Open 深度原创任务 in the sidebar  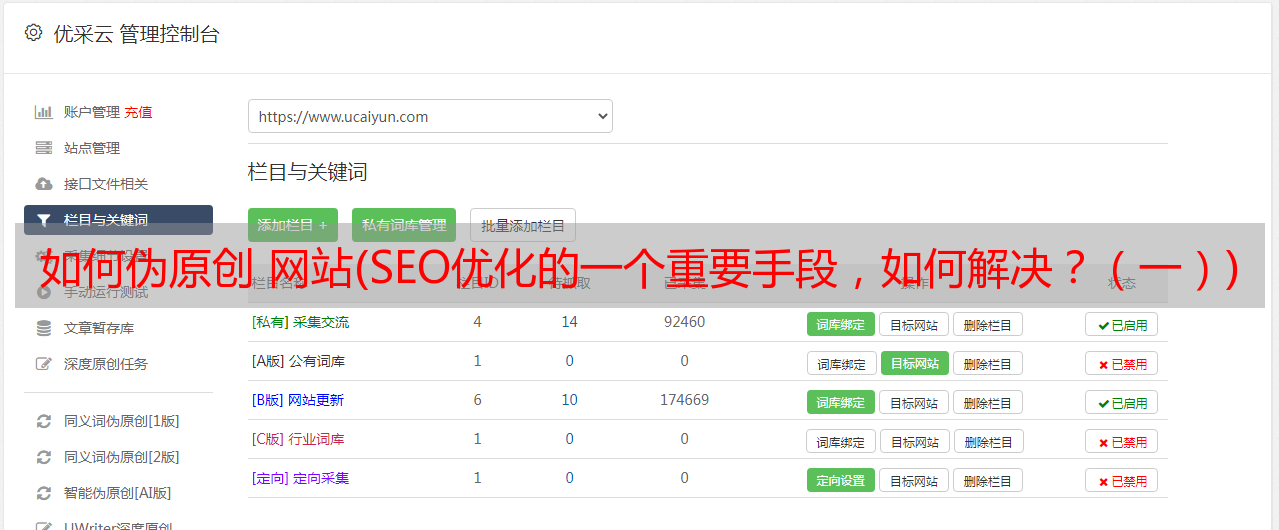click(x=106, y=364)
